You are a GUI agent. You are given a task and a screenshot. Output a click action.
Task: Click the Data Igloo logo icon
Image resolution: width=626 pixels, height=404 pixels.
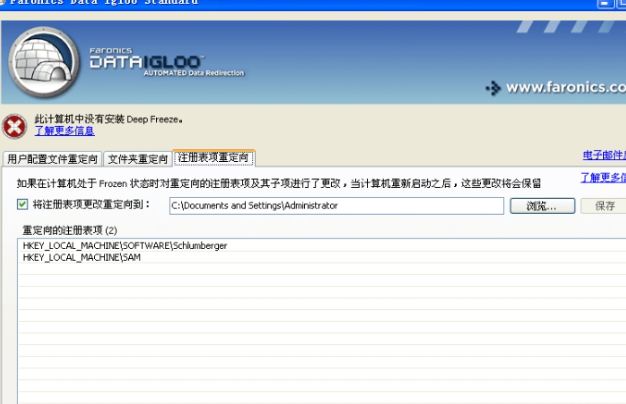click(x=44, y=62)
